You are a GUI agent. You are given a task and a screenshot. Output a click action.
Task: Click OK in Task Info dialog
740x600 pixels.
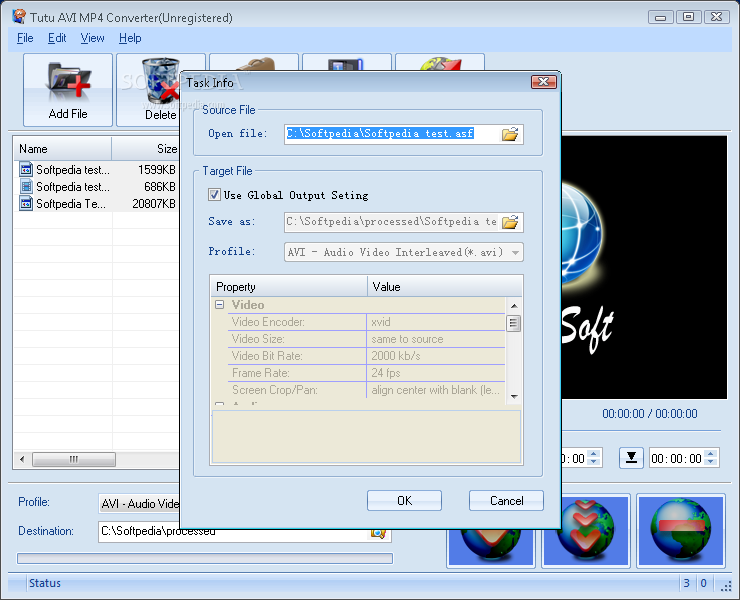click(404, 500)
